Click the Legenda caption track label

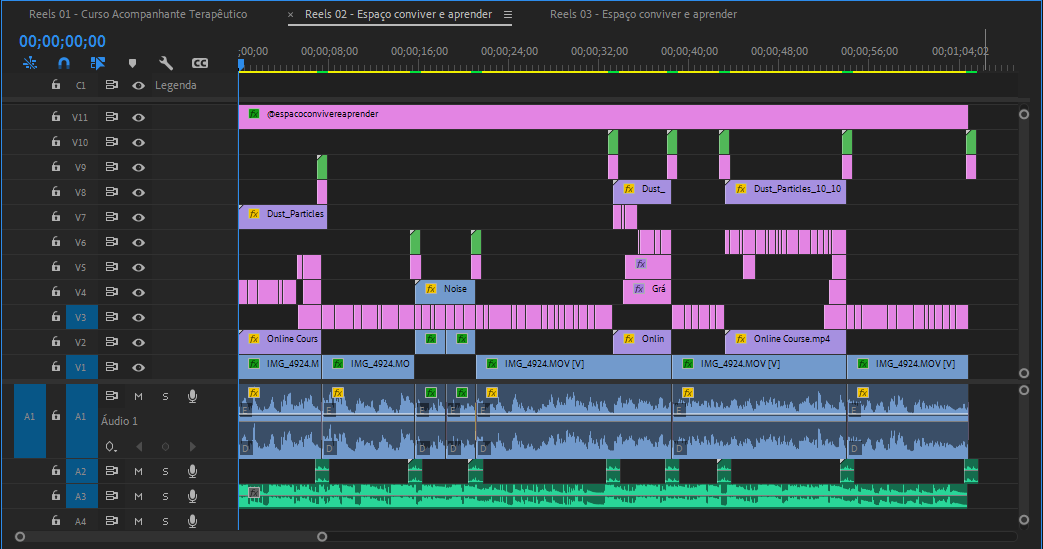tap(176, 85)
